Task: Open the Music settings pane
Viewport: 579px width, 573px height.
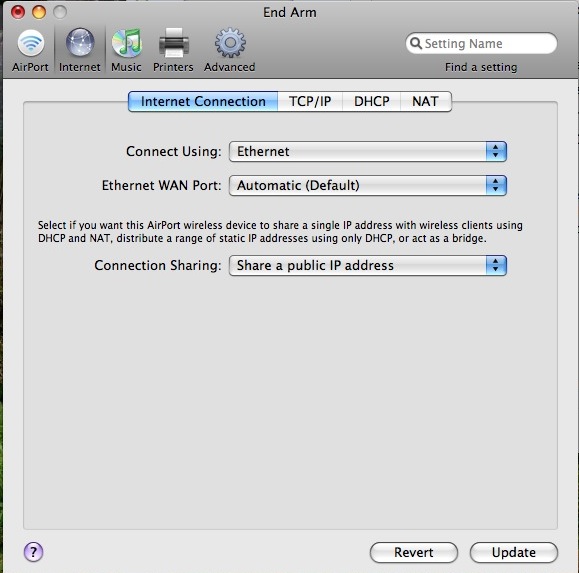Action: coord(126,50)
